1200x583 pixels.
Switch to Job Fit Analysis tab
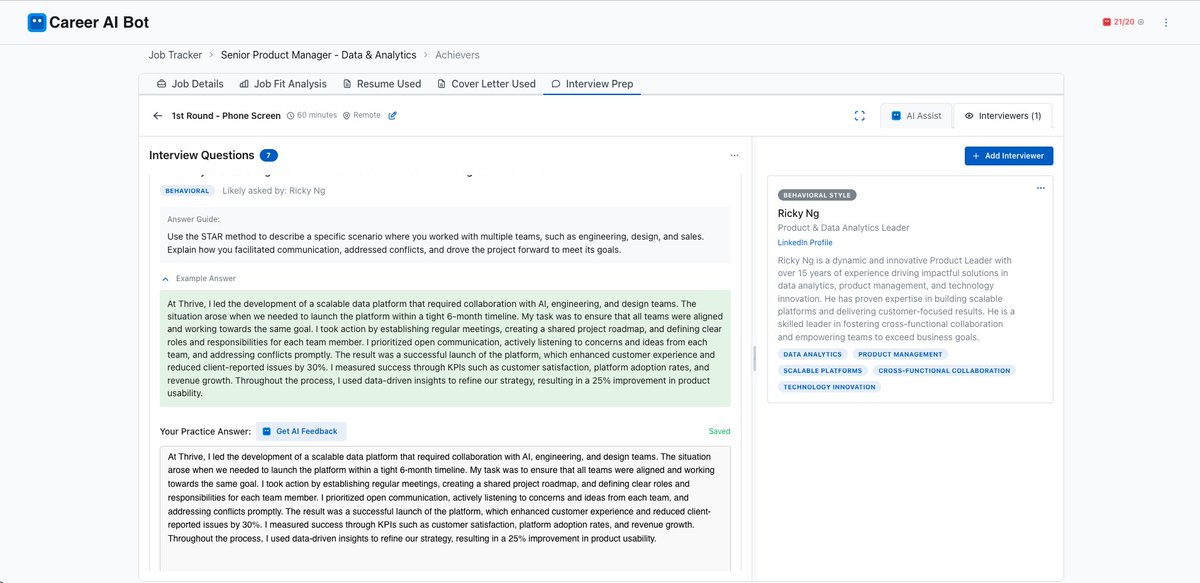tap(284, 84)
